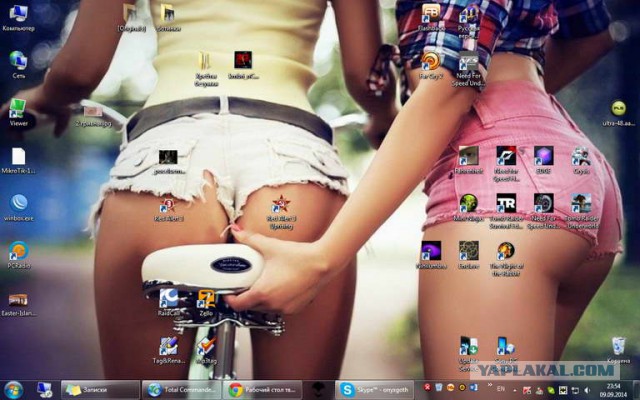Click the Word icon in the taskbar toolbar
This screenshot has height=400, width=640.
coord(473,387)
